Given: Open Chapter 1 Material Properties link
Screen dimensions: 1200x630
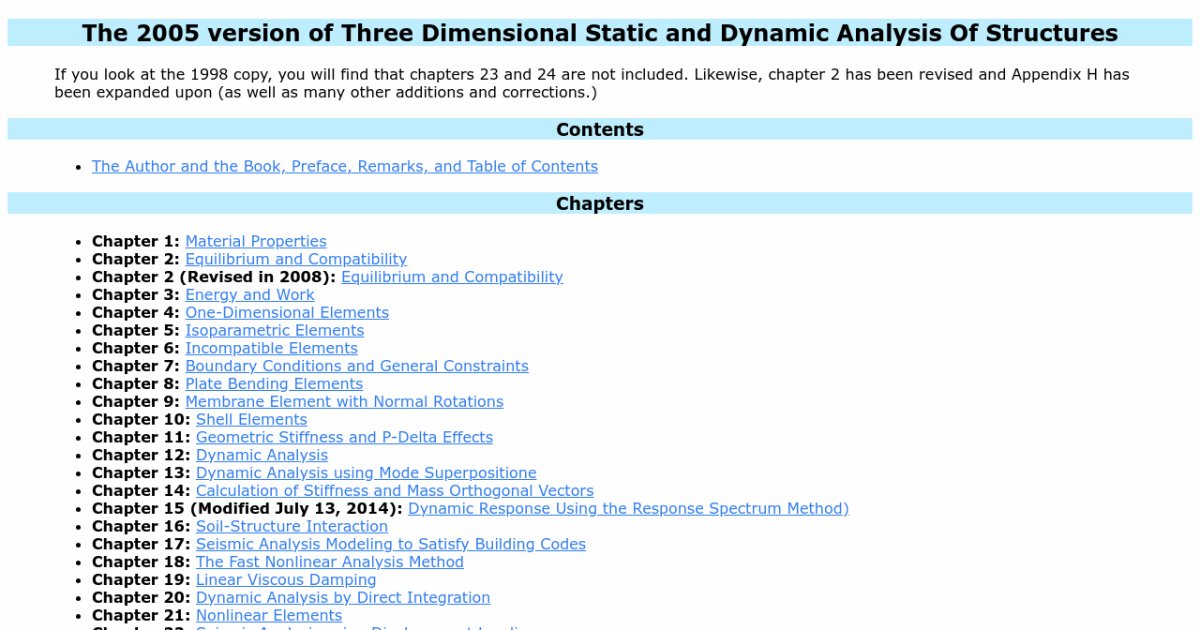Looking at the screenshot, I should click(x=255, y=241).
